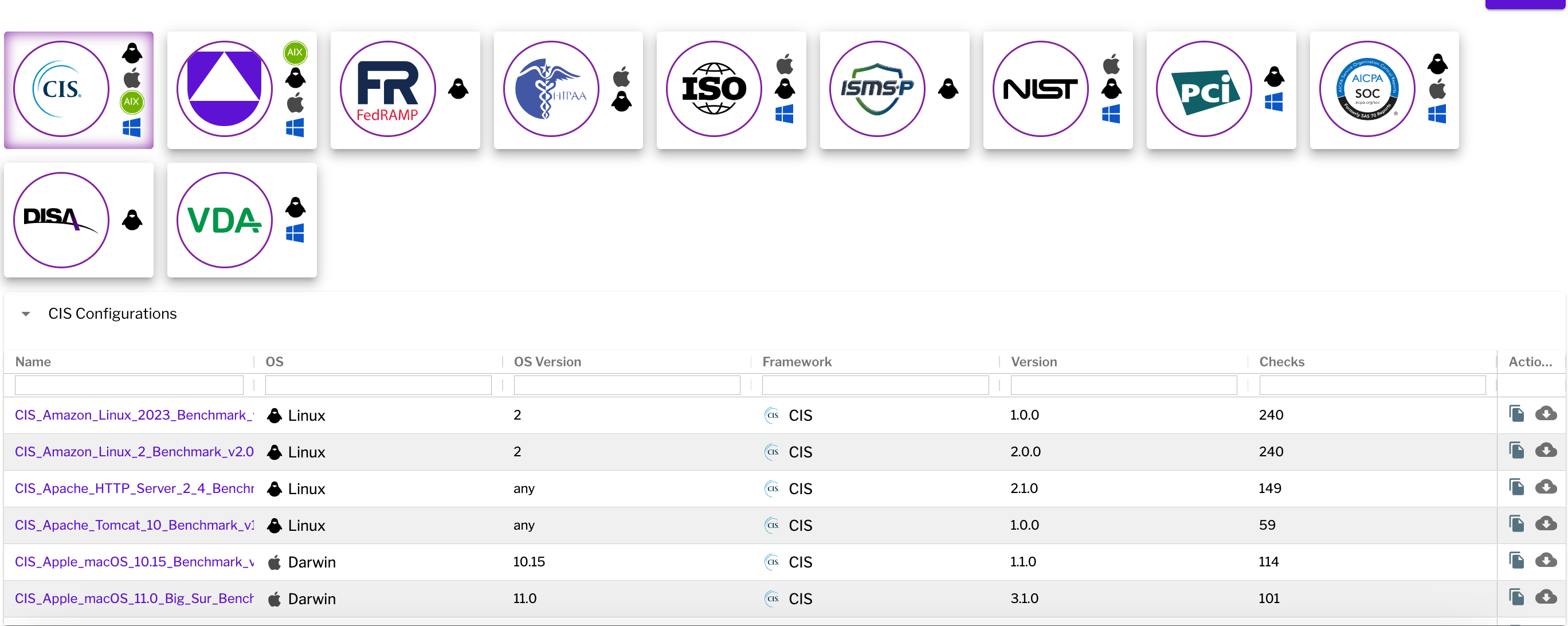Sort by the OS Version column header

547,362
